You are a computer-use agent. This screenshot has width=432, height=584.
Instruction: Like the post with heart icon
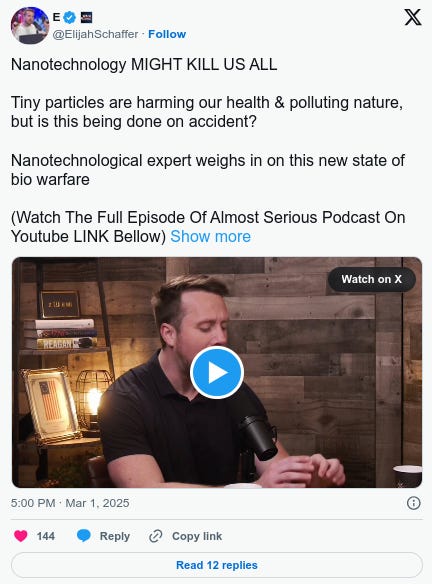[x=21, y=536]
